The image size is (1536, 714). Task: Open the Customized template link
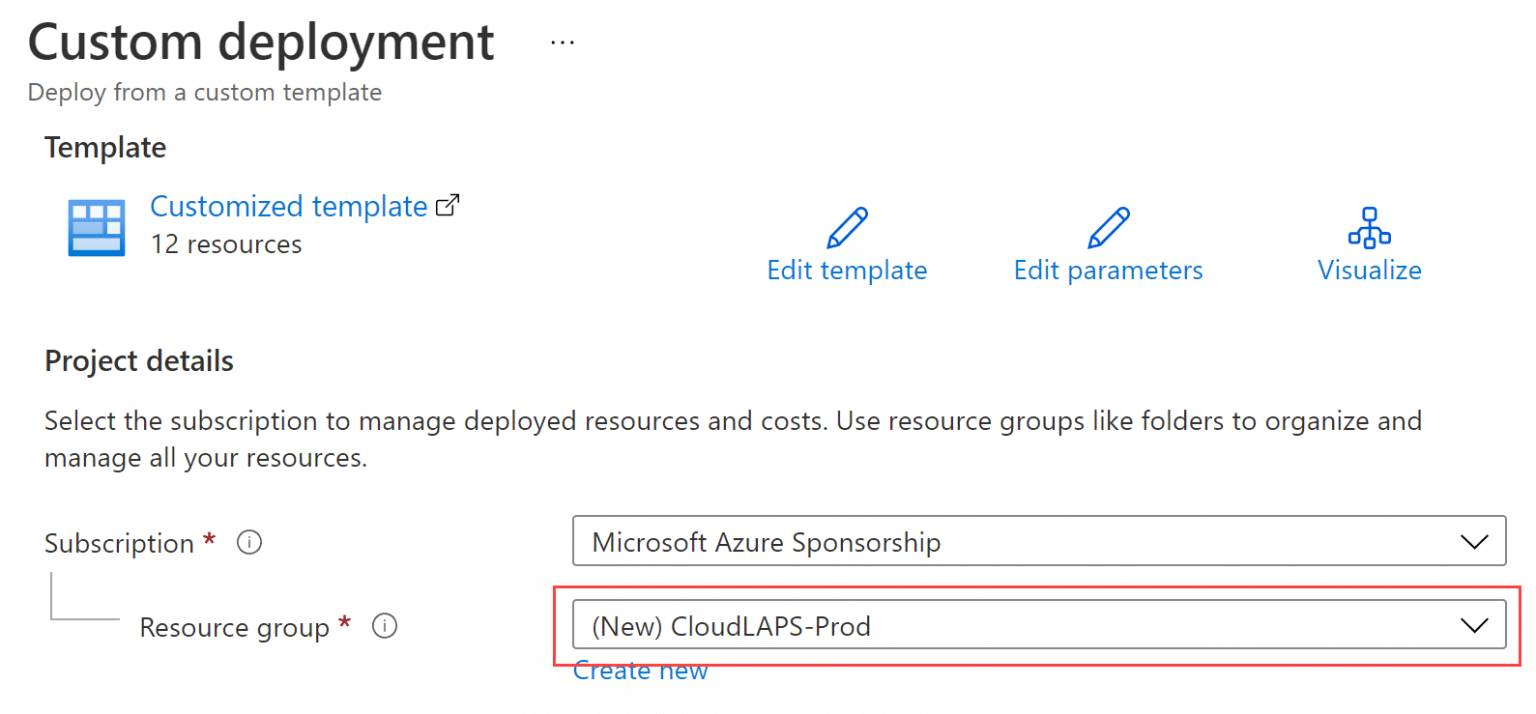pos(289,206)
